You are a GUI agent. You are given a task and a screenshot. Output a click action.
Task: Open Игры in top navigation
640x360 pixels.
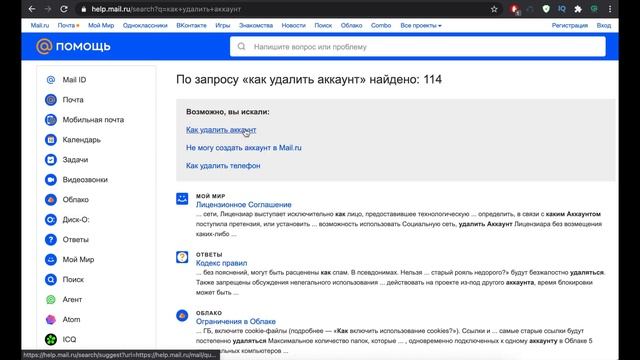pyautogui.click(x=223, y=25)
